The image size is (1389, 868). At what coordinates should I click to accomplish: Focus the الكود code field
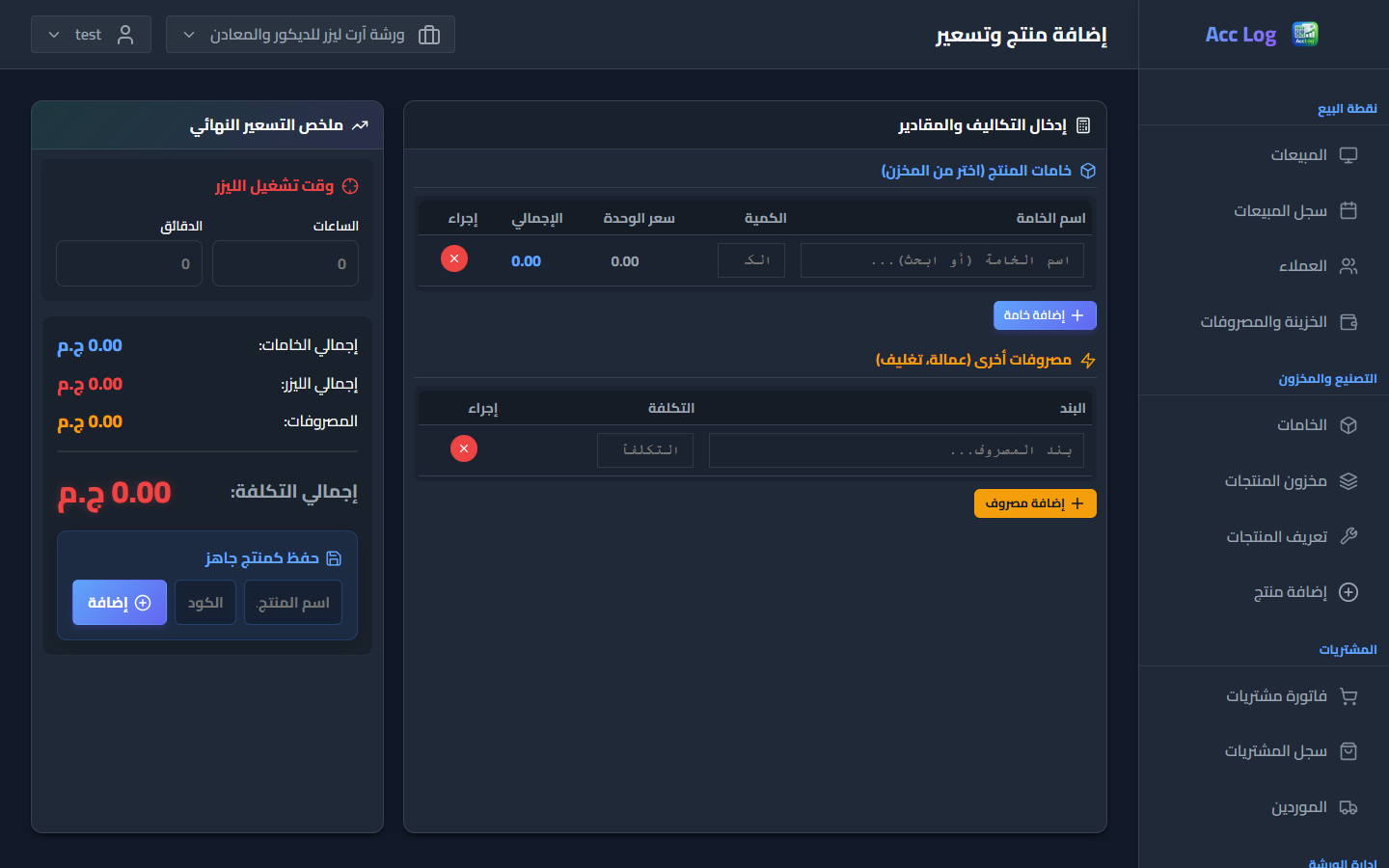(x=205, y=603)
